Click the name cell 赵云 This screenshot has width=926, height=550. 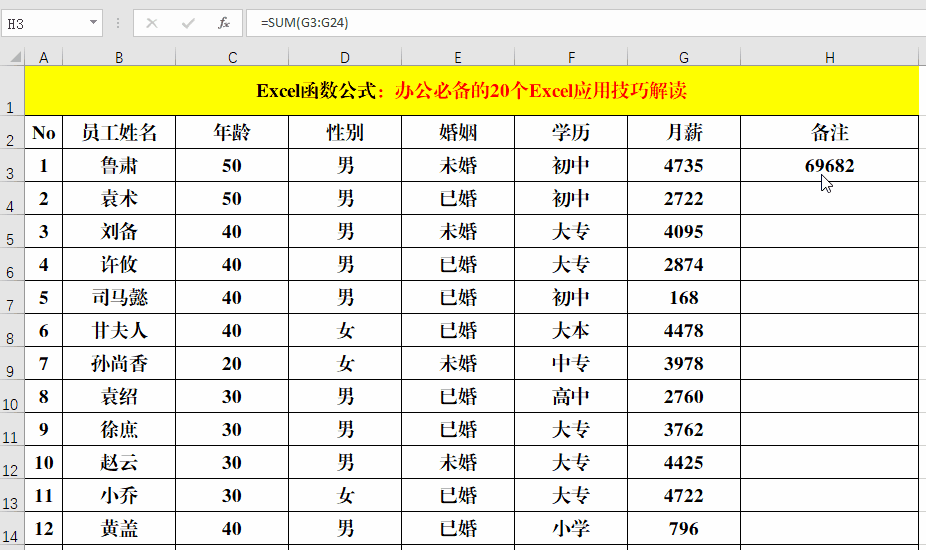pyautogui.click(x=119, y=463)
